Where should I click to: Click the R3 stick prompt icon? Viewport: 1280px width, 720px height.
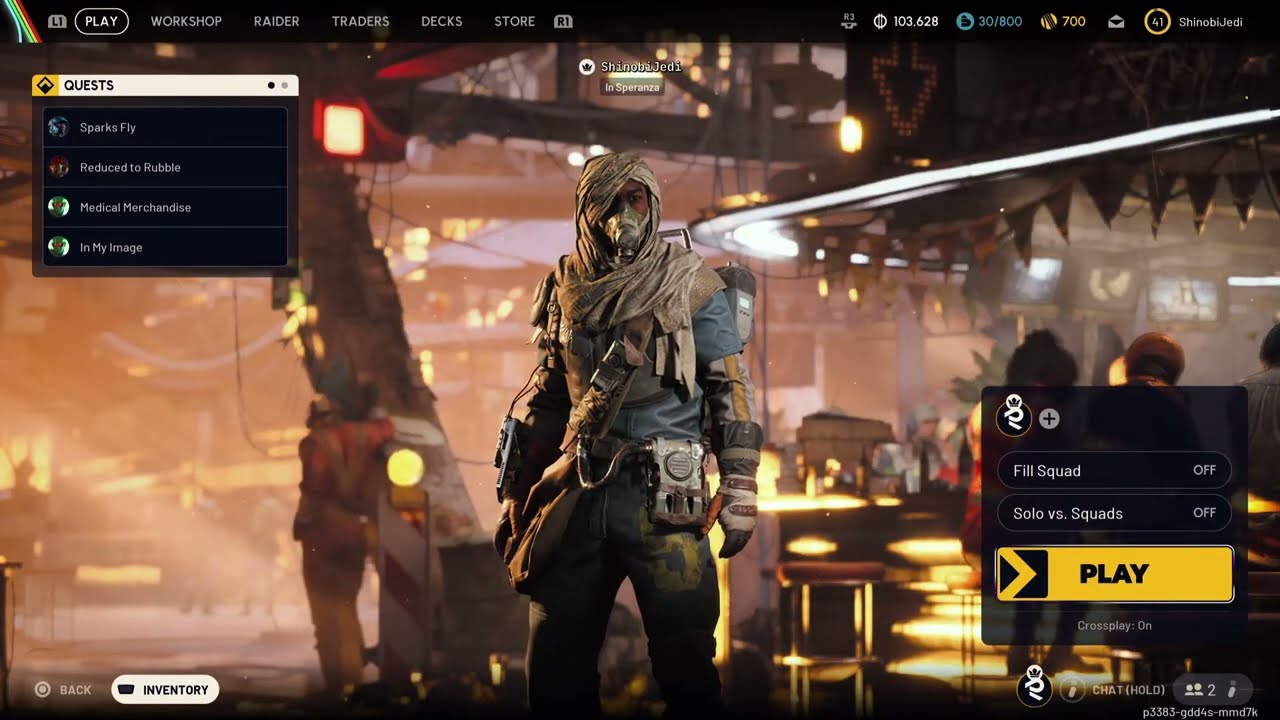[x=849, y=20]
